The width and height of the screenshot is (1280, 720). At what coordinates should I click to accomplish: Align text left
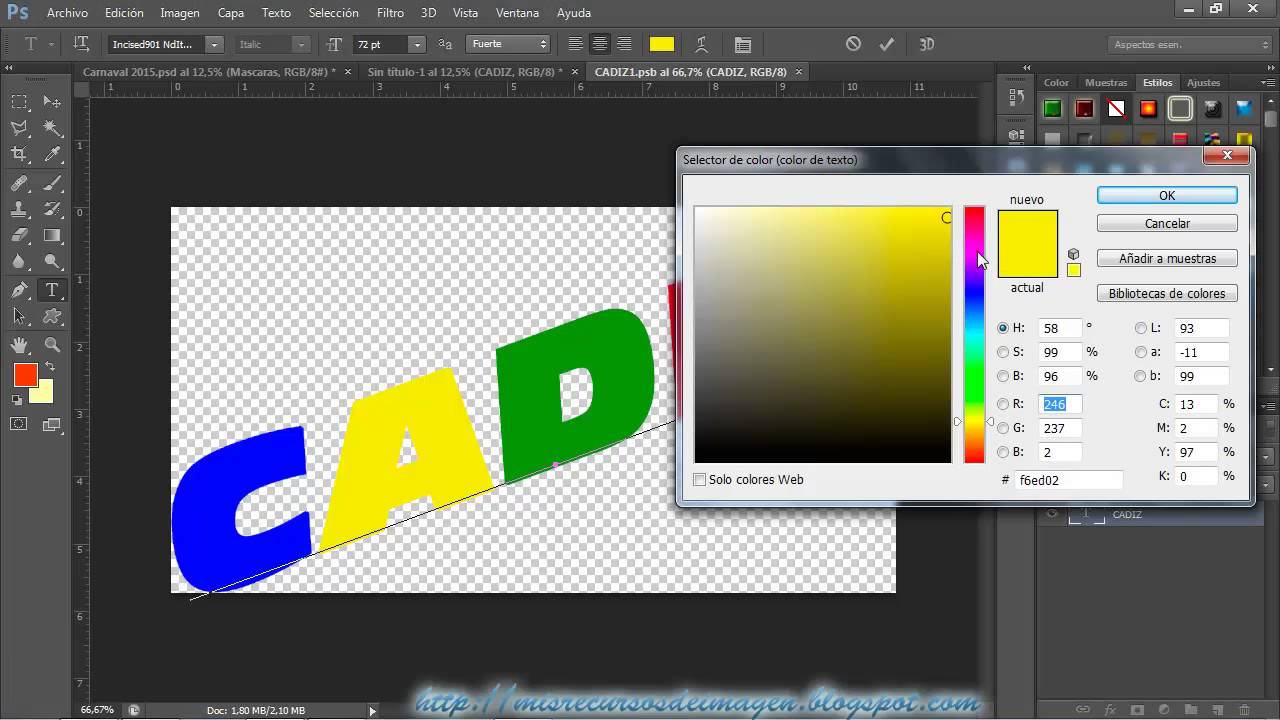tap(575, 44)
